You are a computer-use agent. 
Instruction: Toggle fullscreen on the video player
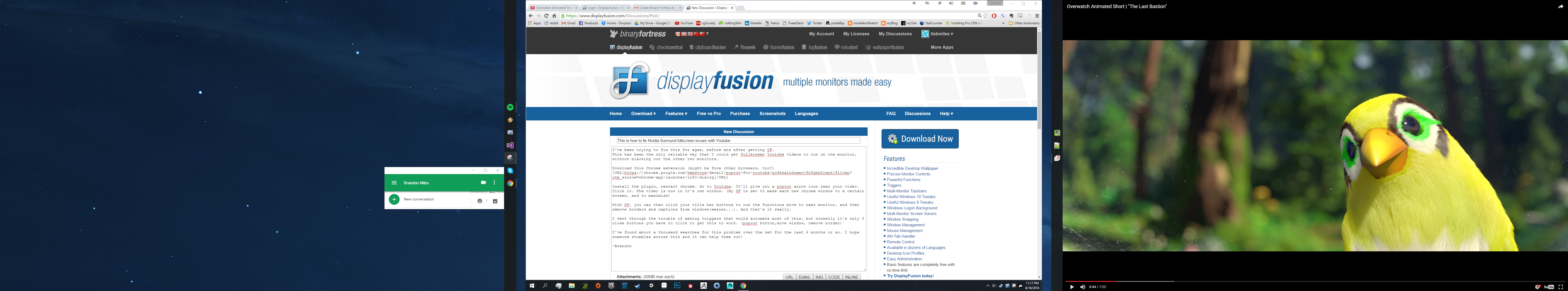(1561, 287)
